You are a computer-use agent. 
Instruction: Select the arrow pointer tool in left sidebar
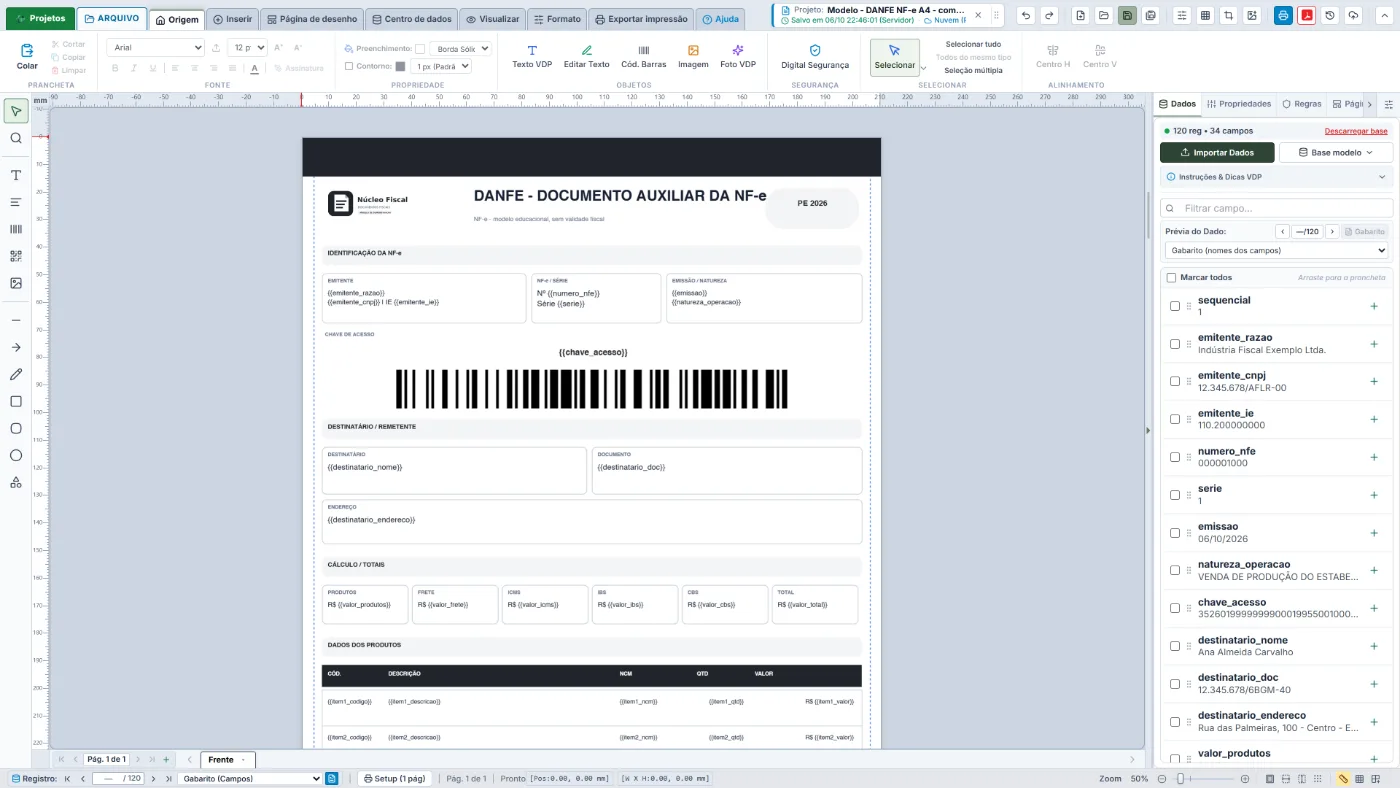click(16, 111)
